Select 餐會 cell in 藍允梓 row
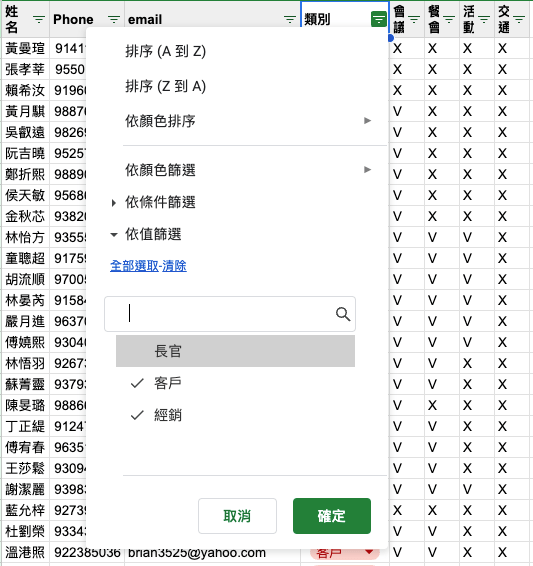Viewport: 533px width, 566px height. (442, 510)
